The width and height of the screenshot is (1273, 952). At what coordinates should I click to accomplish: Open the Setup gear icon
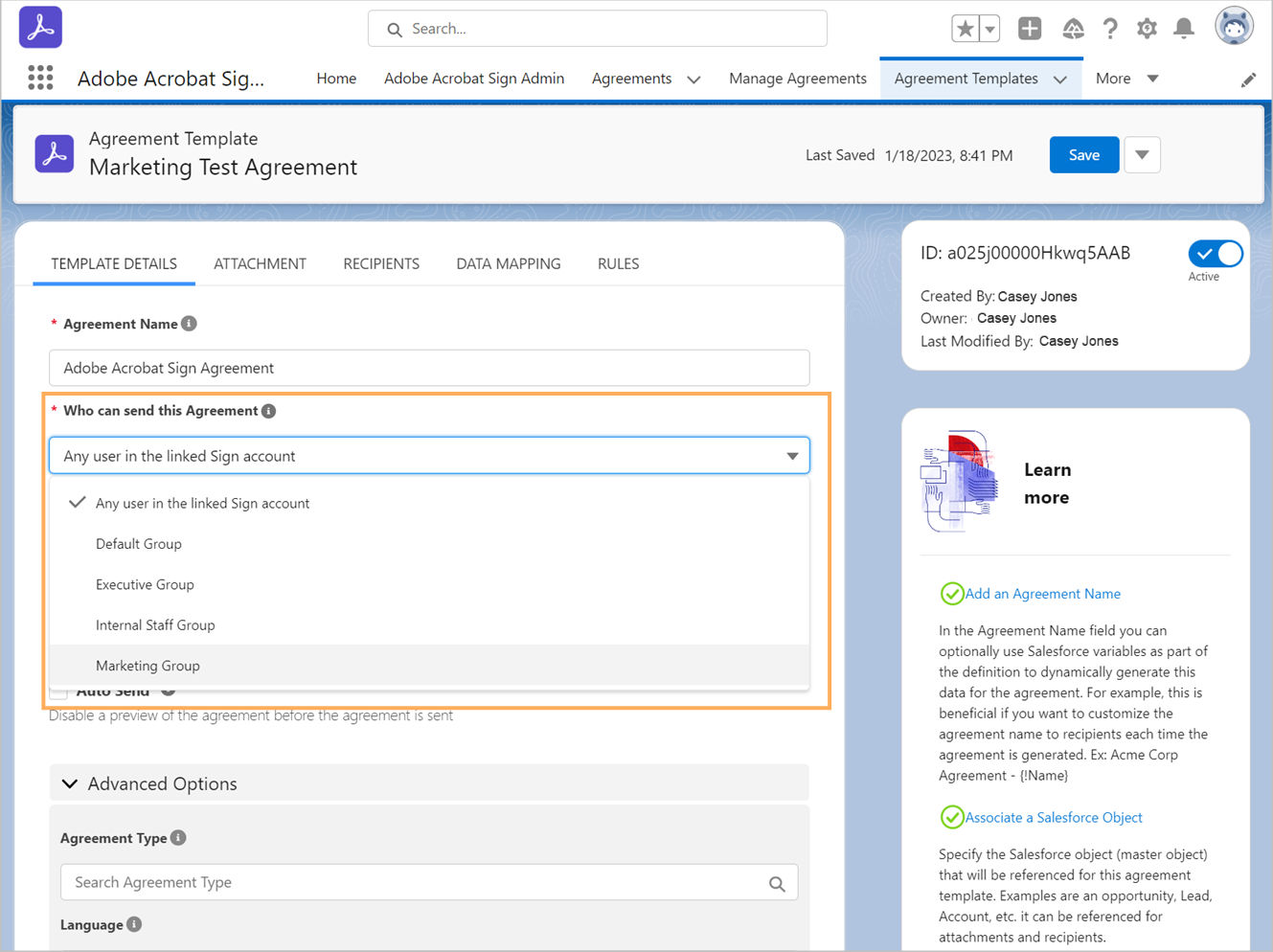coord(1147,29)
